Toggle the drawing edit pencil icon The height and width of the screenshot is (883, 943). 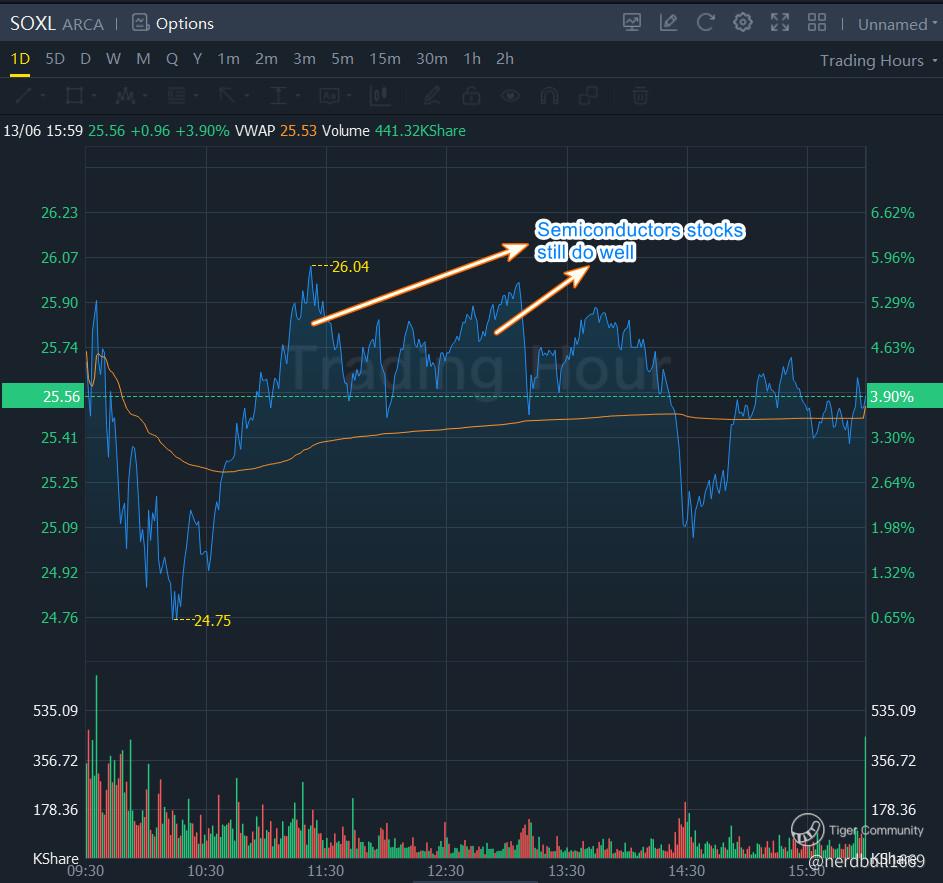668,23
